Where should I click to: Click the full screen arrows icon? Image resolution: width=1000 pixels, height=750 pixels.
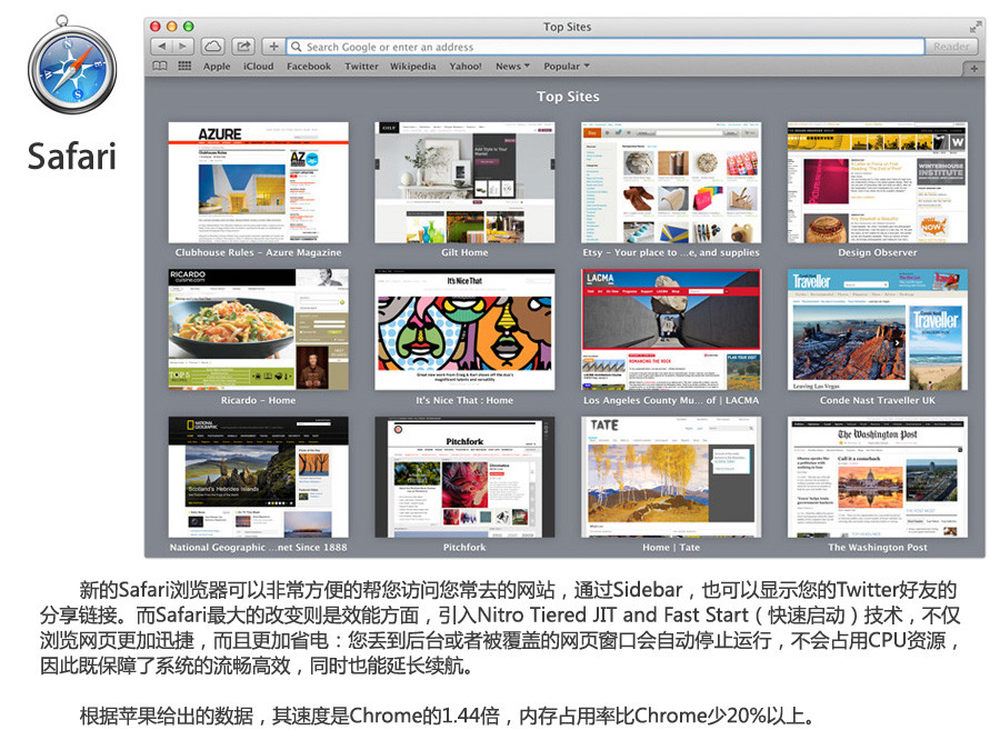click(x=974, y=27)
